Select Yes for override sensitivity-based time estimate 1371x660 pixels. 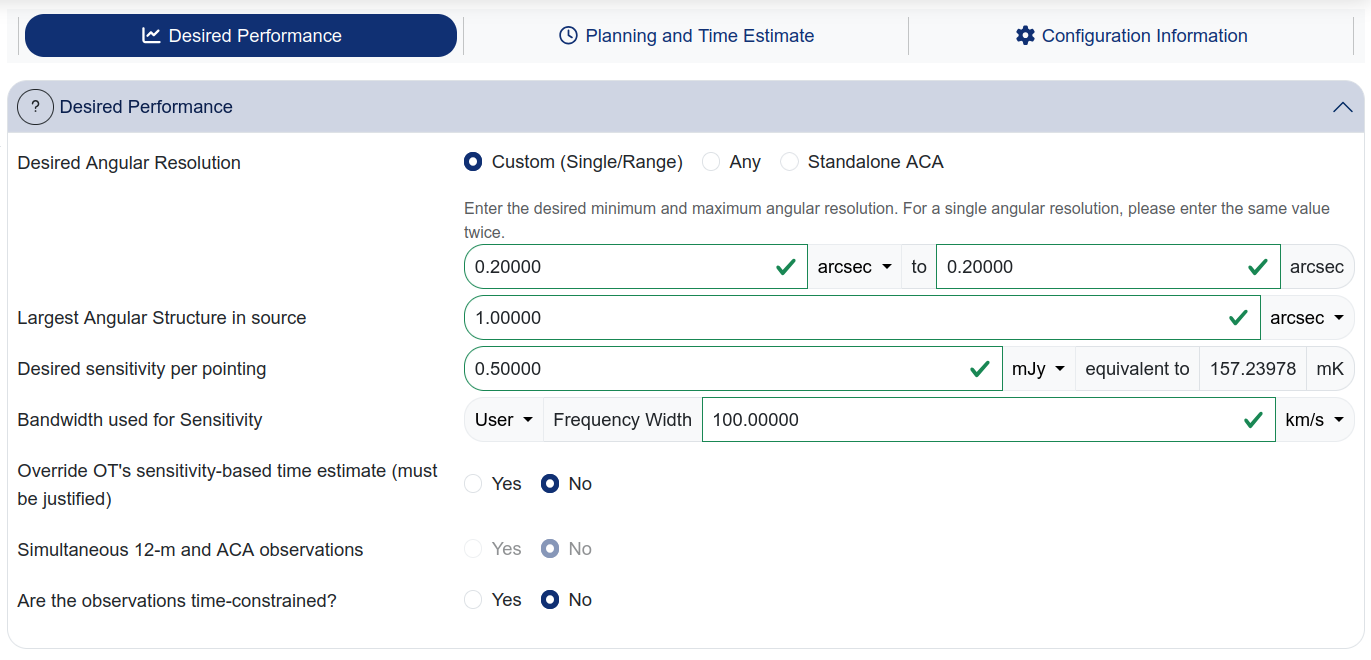474,484
